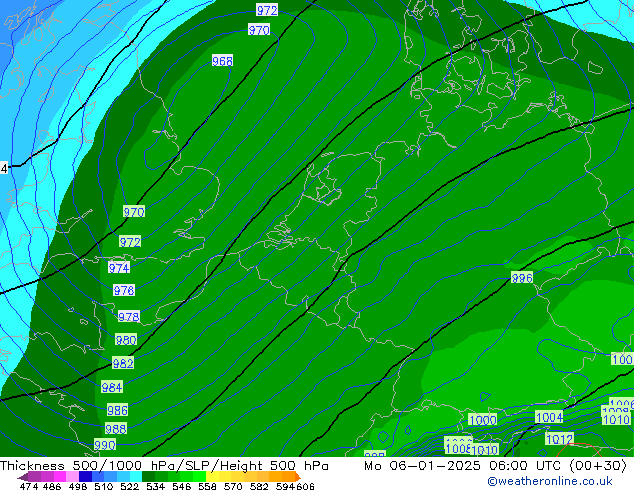Click the 980 isobar label

coord(126,340)
